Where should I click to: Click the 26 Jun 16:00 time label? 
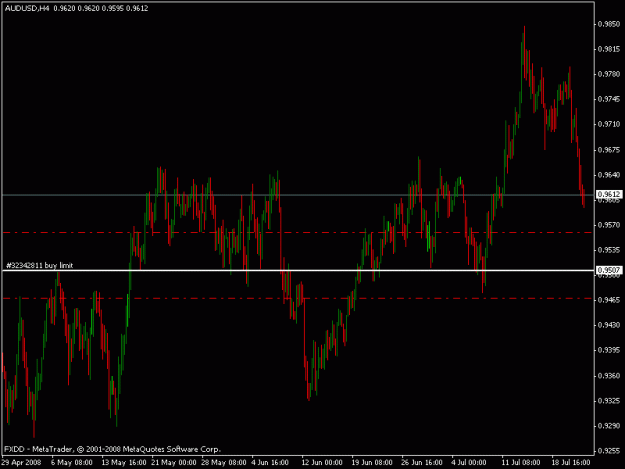click(422, 462)
